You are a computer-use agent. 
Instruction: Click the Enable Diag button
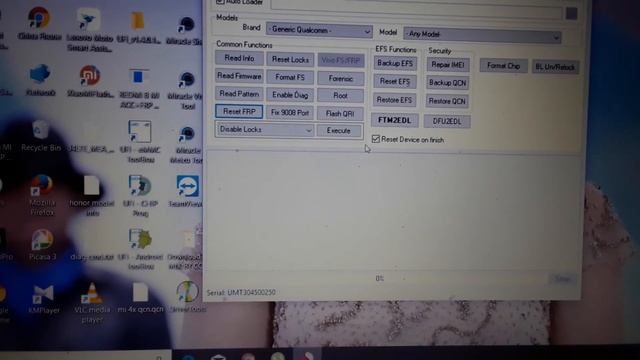point(290,95)
